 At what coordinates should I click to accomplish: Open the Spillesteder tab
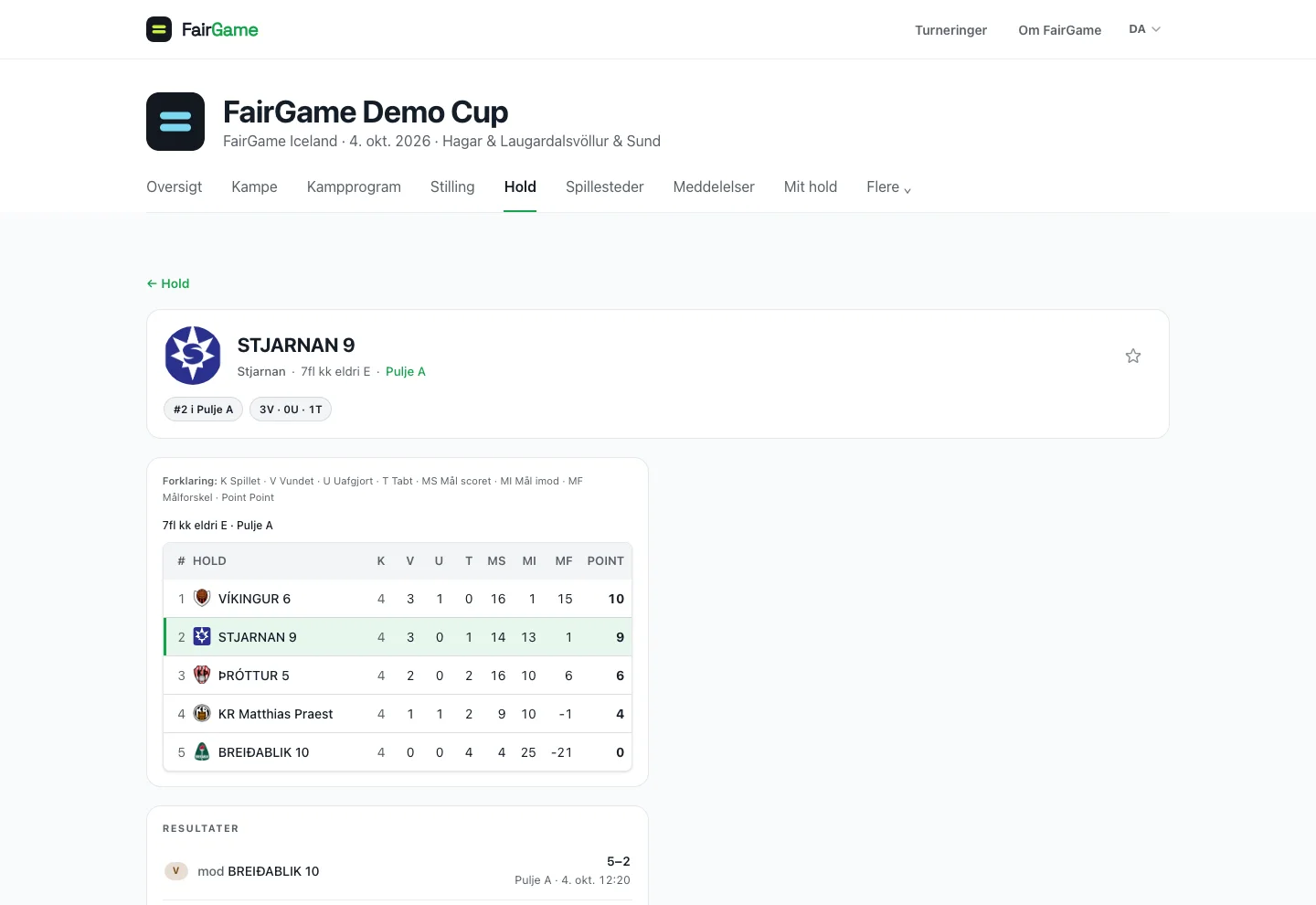coord(604,186)
